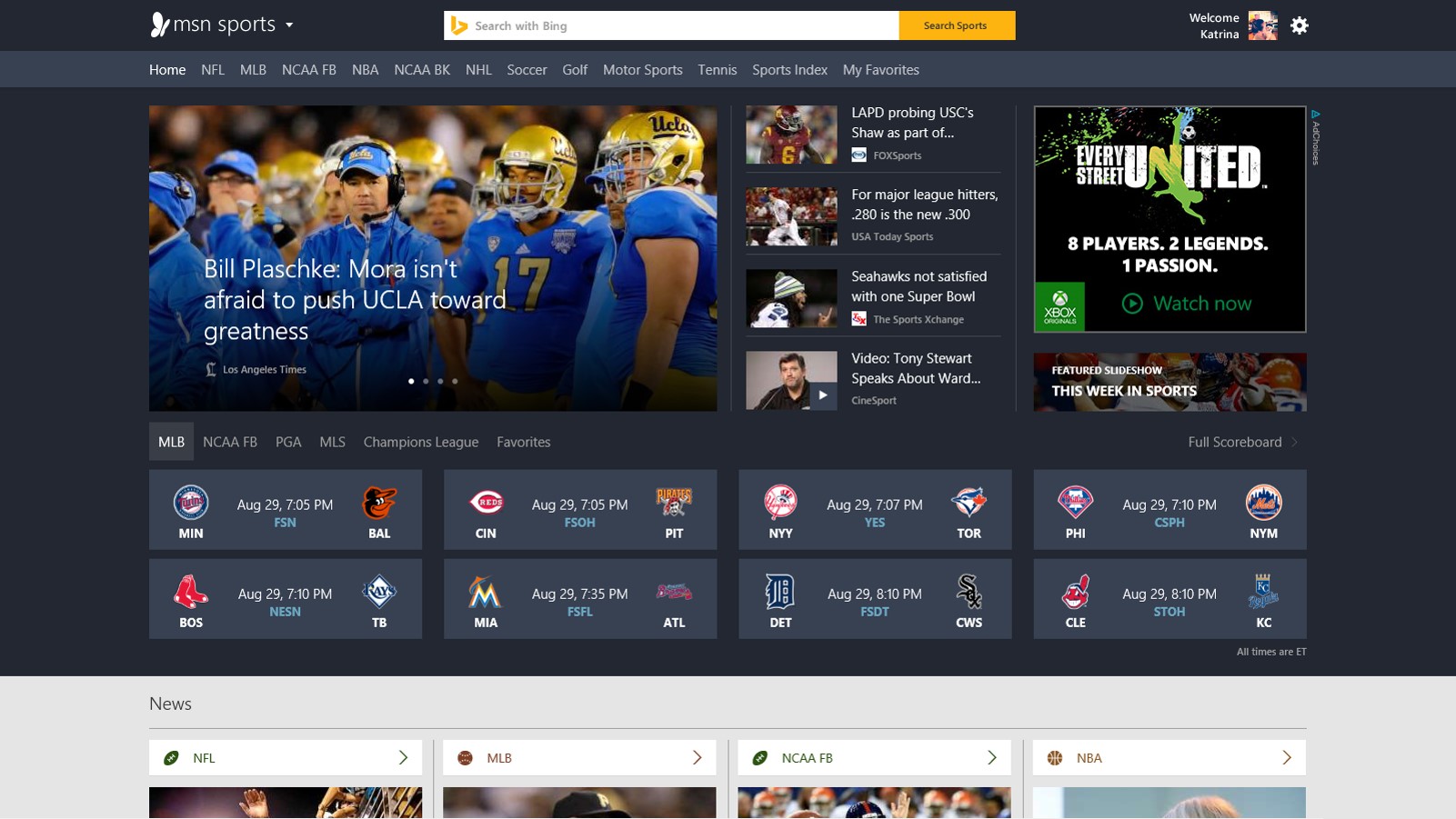Viewport: 1456px width, 819px height.
Task: Click the USC Shaw article thumbnail image
Action: 791,135
